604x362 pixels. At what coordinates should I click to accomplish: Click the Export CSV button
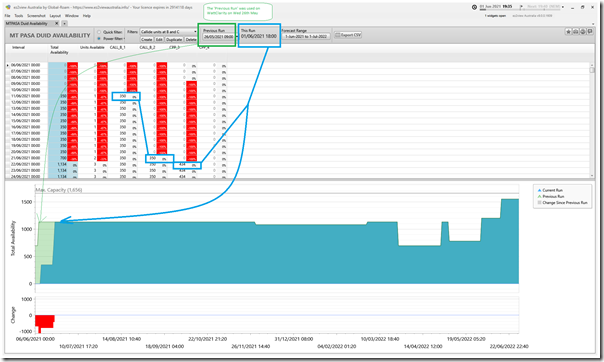click(348, 35)
